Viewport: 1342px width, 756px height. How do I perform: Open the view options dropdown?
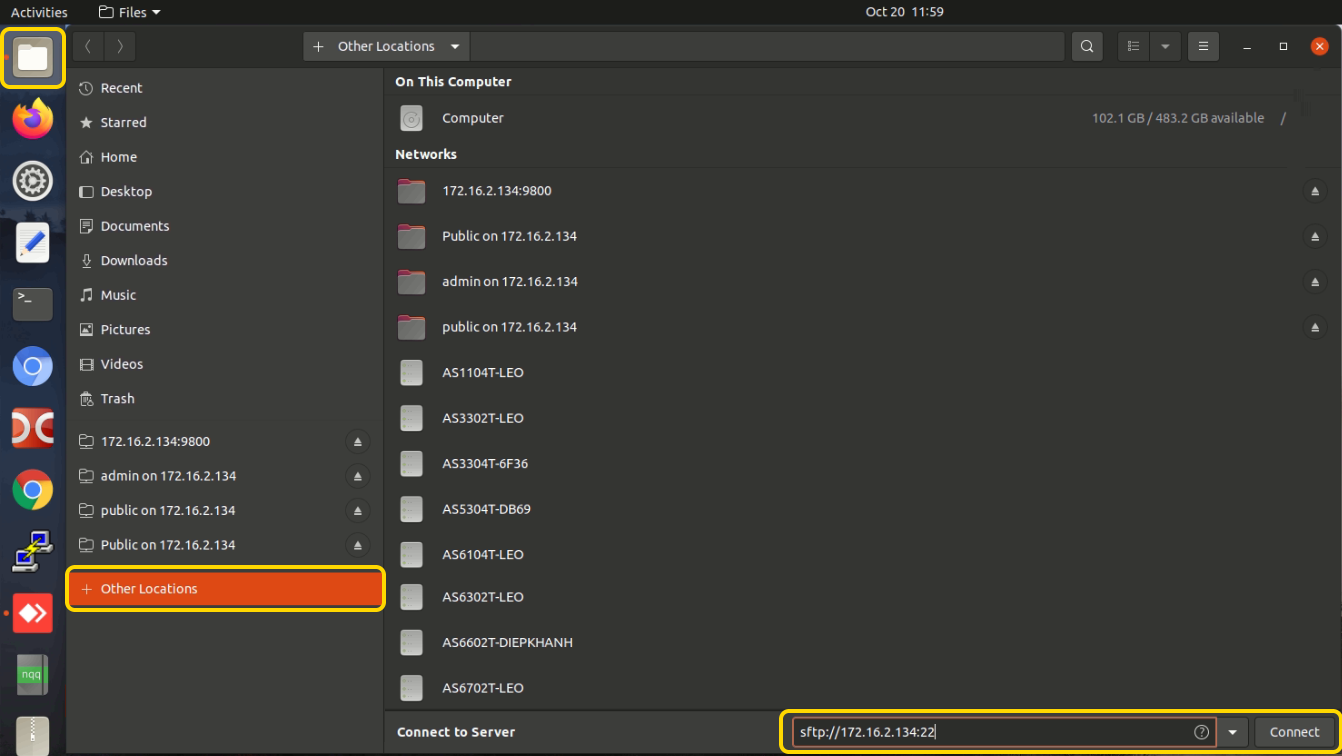1166,46
